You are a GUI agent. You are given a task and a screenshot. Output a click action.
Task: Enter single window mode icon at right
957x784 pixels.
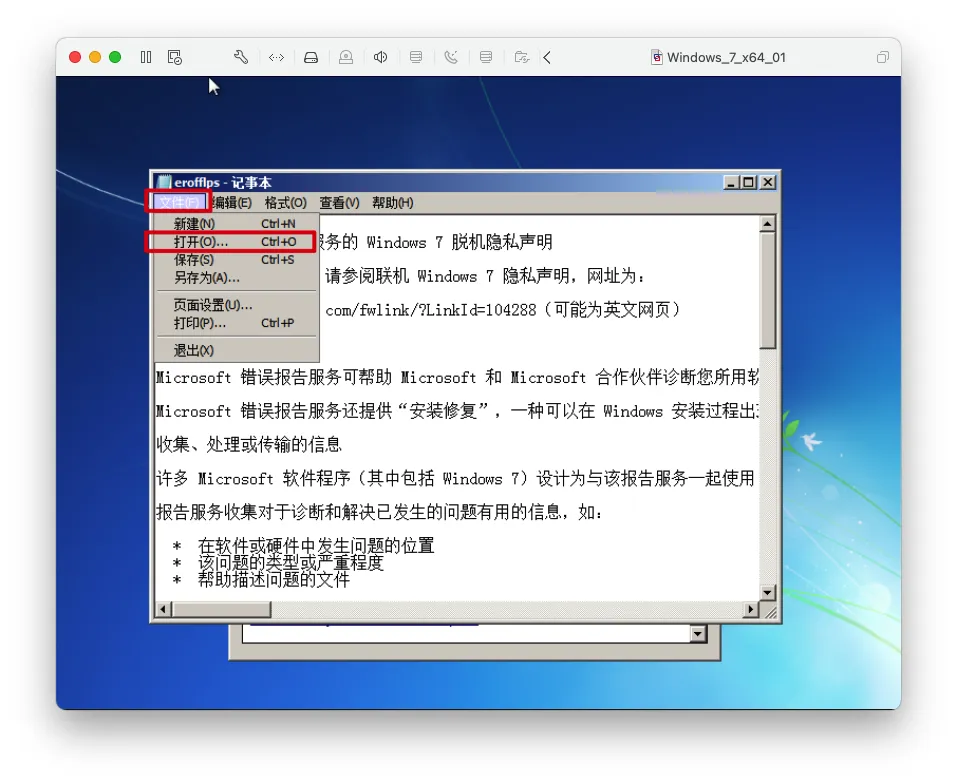883,57
